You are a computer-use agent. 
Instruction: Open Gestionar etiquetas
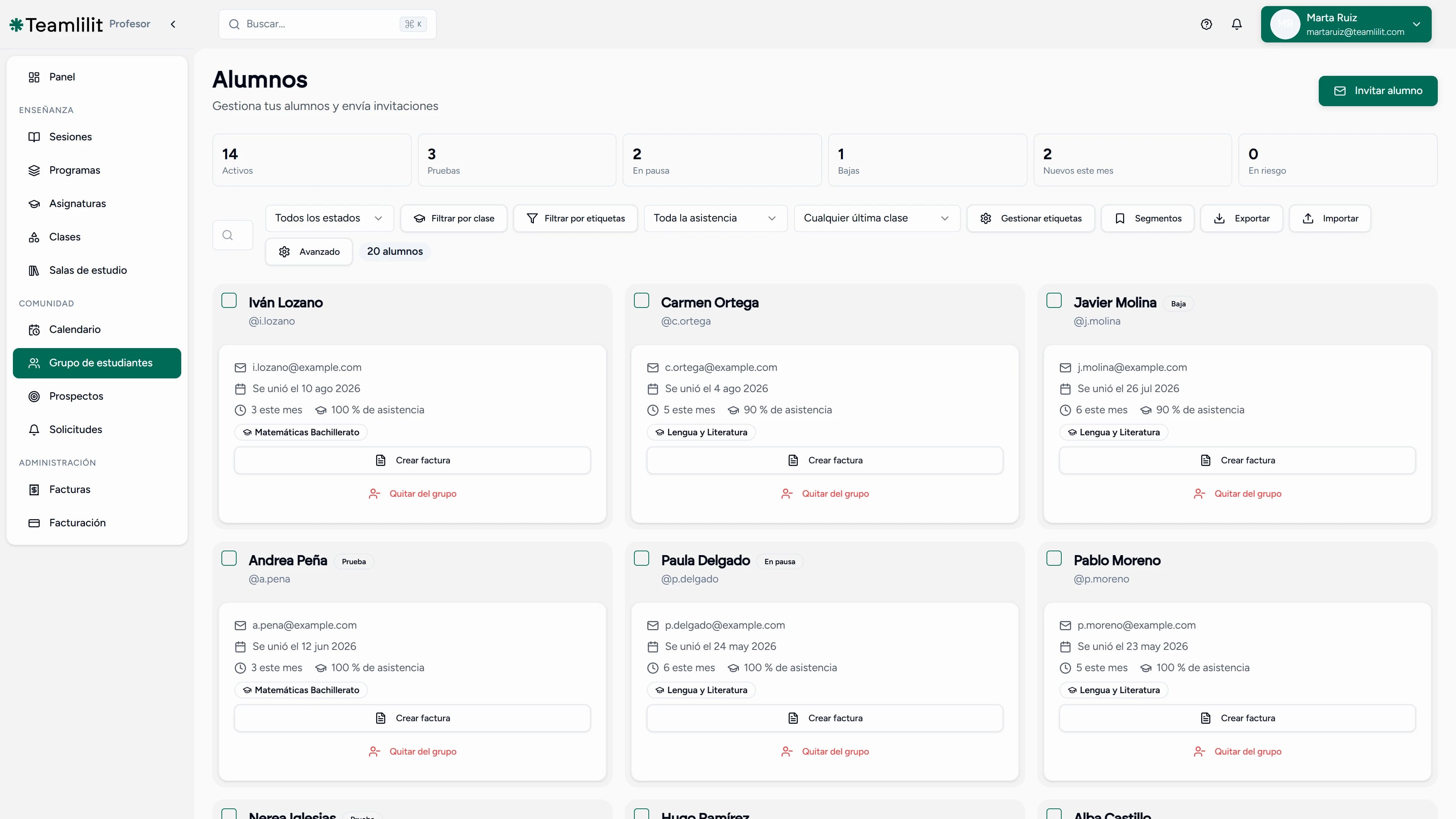tap(1031, 218)
